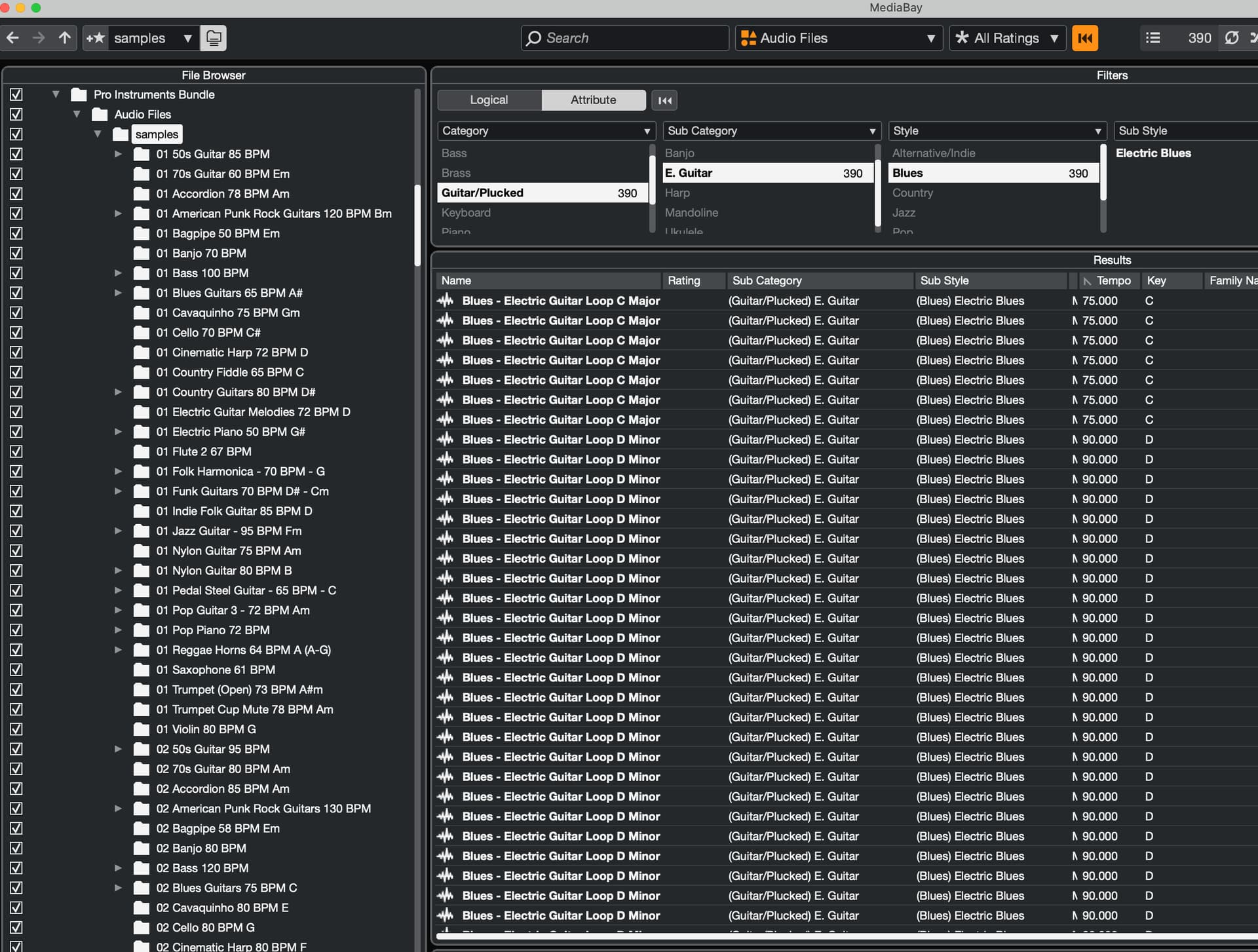Click the folder icon for 02 Cello 80 BPM G
The width and height of the screenshot is (1258, 952).
click(x=142, y=928)
